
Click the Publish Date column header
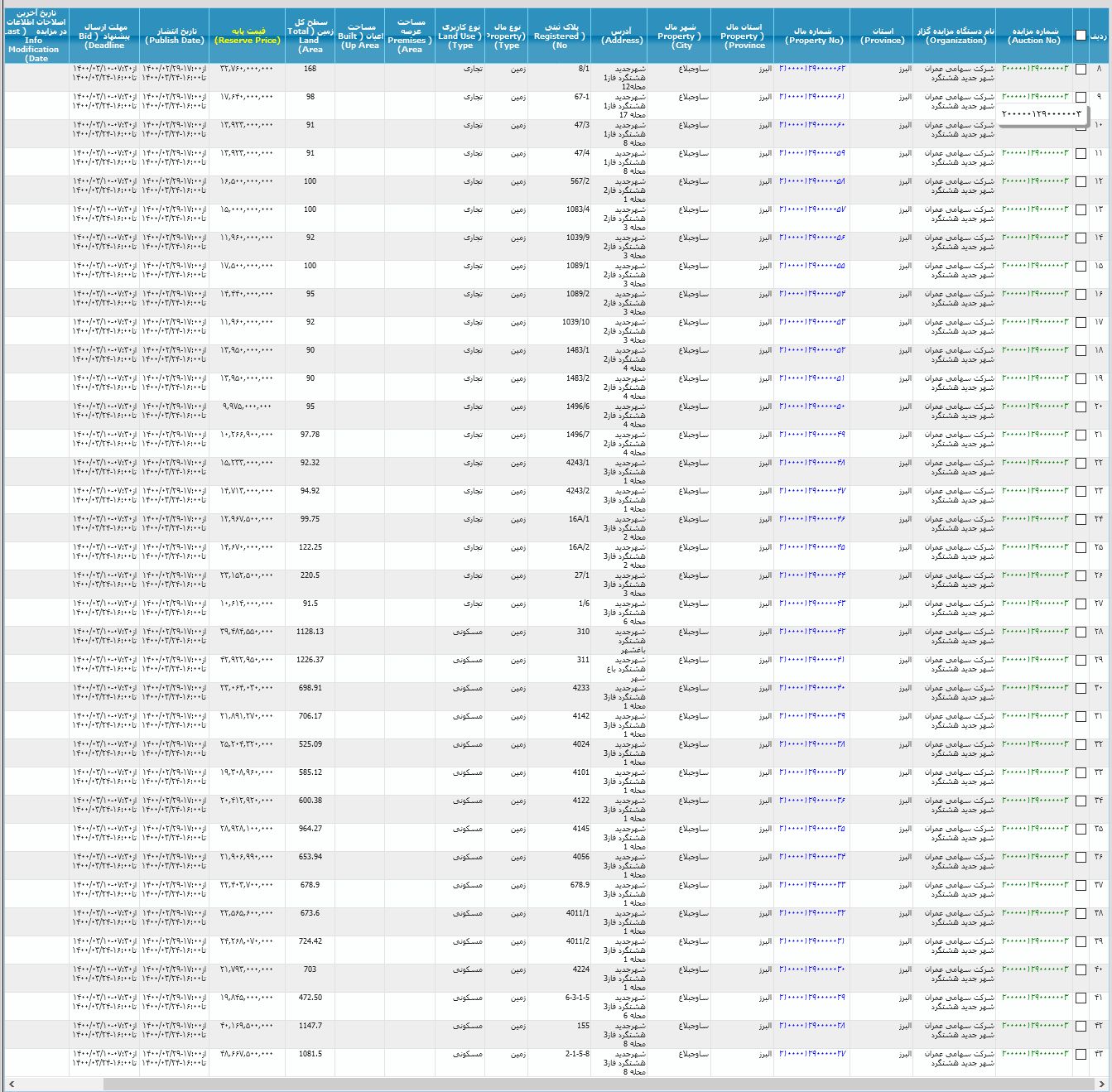174,36
